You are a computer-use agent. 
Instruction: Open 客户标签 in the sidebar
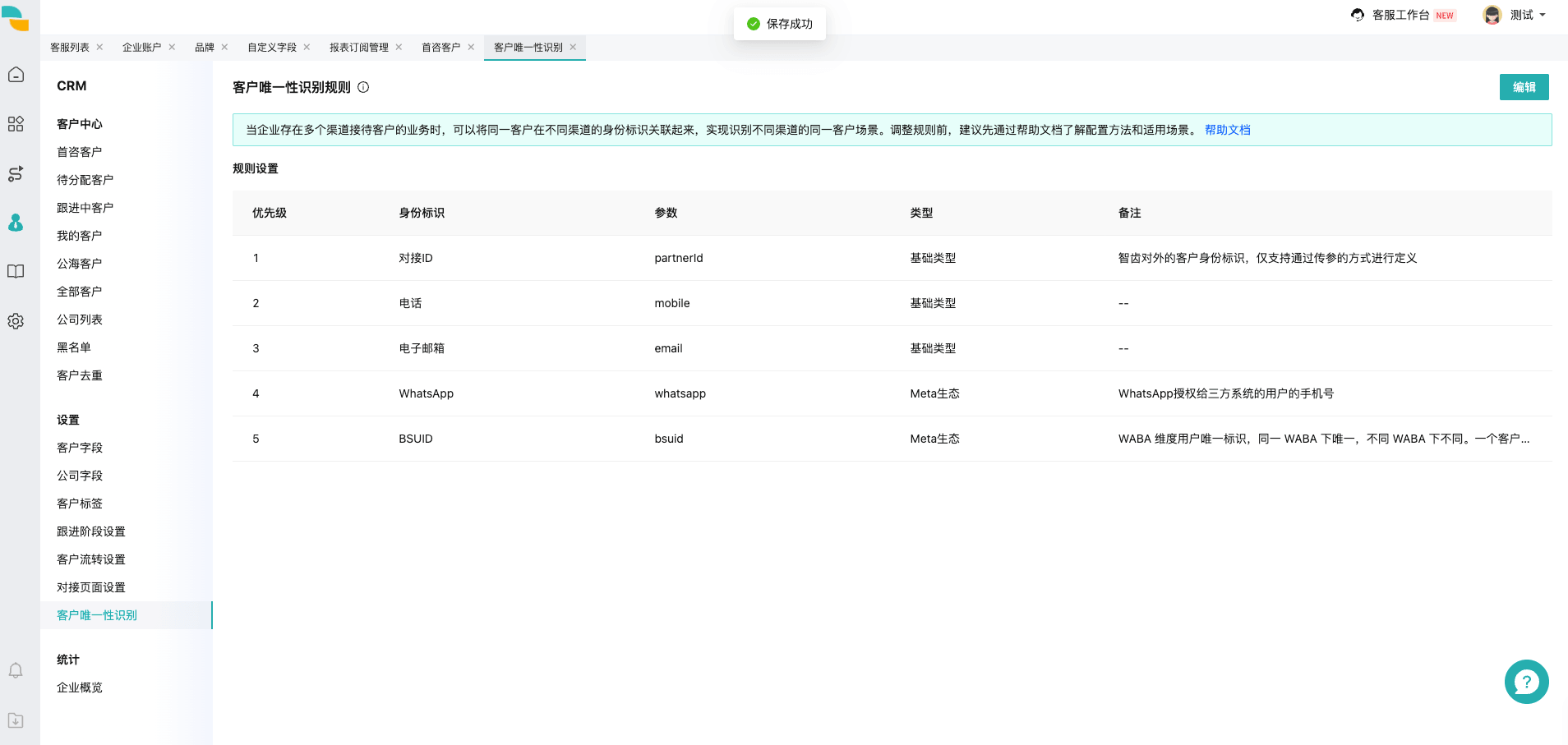click(x=80, y=504)
